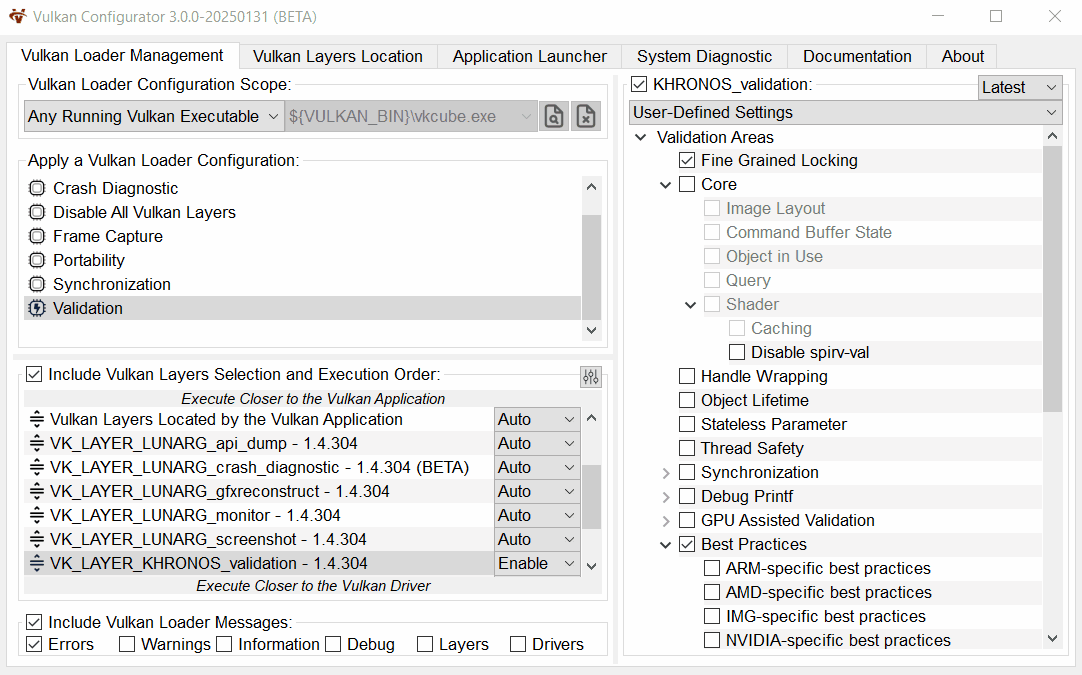Image resolution: width=1082 pixels, height=675 pixels.
Task: Select the Disable All Vulkan Layers configuration
Action: pos(144,212)
